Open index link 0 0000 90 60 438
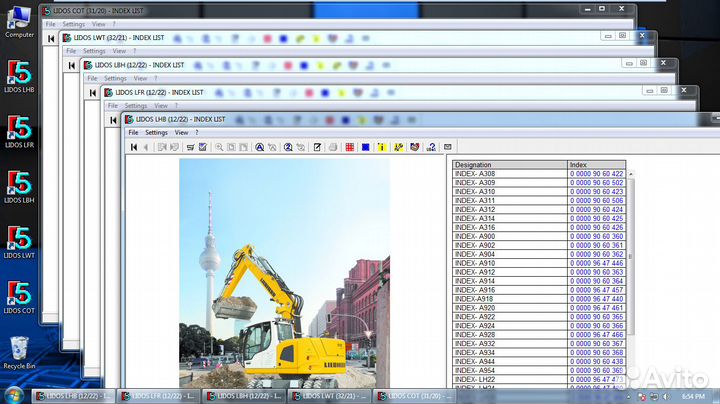Image resolution: width=720 pixels, height=404 pixels. pos(596,362)
